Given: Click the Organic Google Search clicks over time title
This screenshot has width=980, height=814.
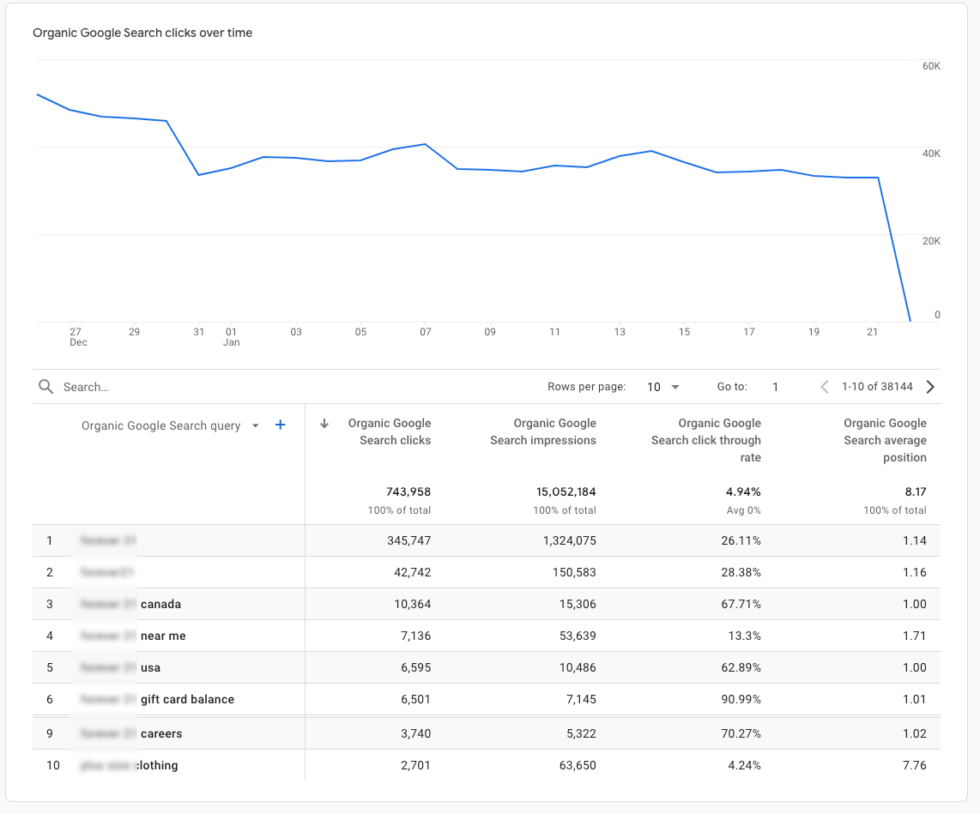Looking at the screenshot, I should 143,32.
